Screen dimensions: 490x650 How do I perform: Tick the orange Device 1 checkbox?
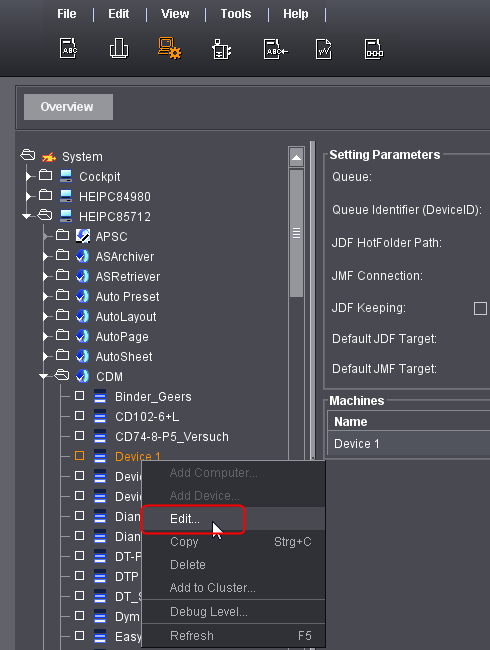(x=80, y=456)
